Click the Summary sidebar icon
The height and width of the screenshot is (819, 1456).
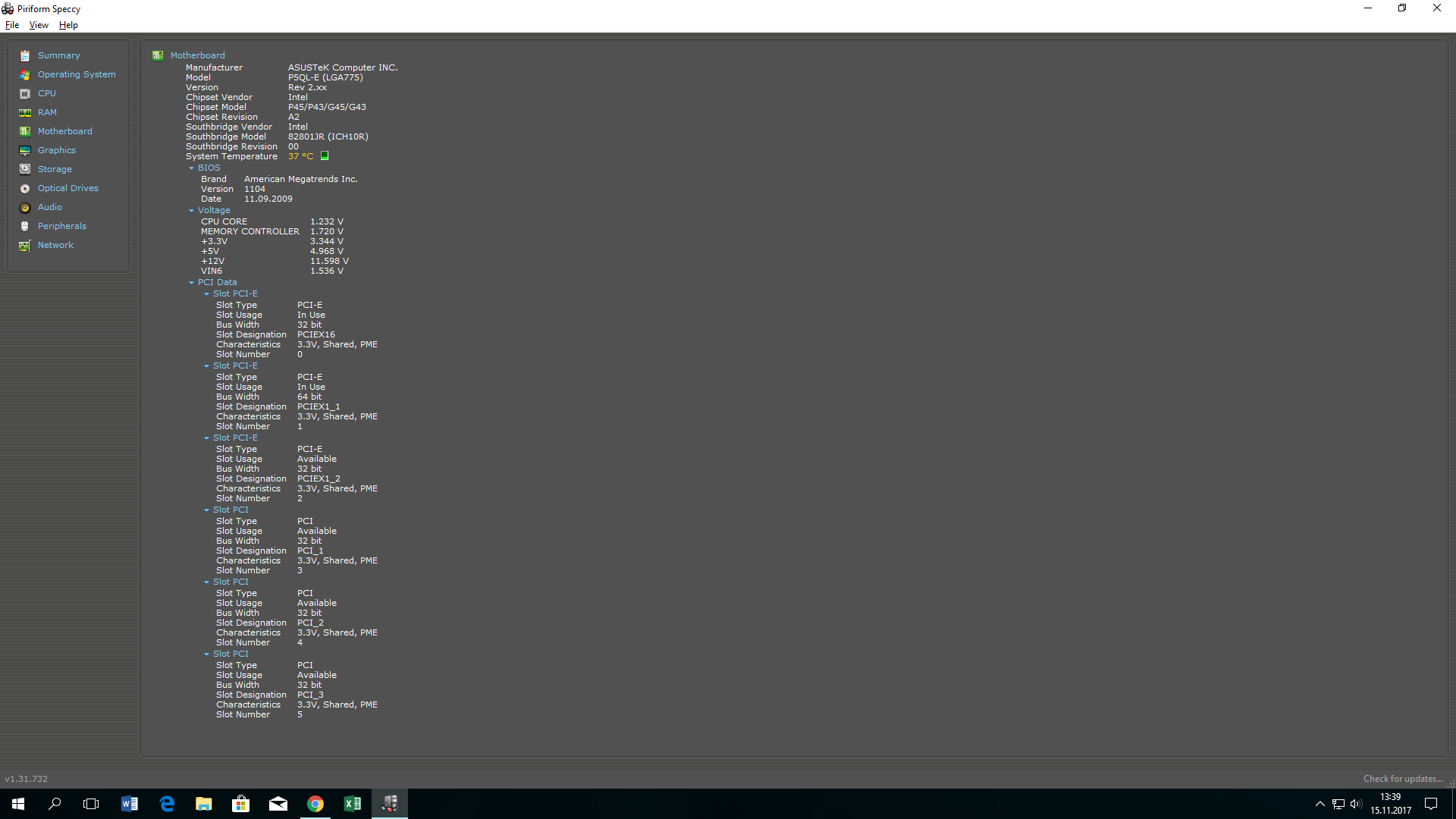25,55
